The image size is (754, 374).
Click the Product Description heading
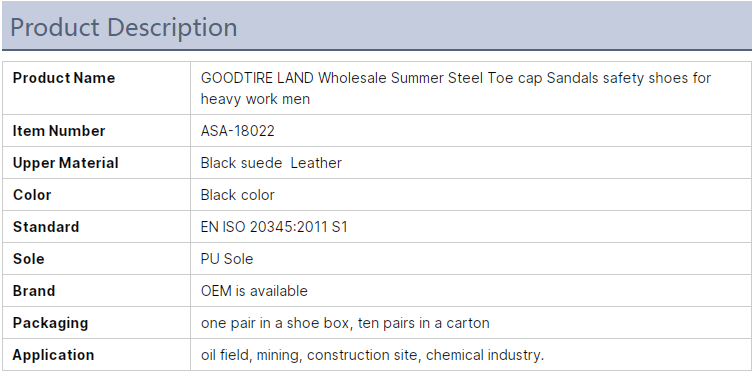124,27
